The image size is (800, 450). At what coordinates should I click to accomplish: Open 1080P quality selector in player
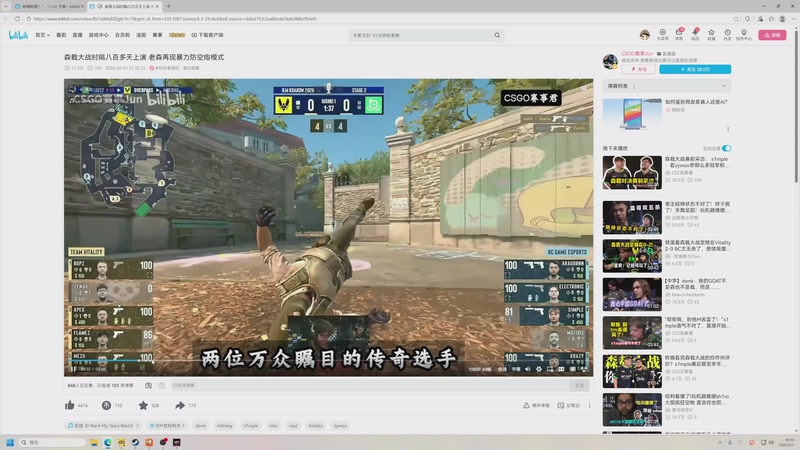coord(480,369)
